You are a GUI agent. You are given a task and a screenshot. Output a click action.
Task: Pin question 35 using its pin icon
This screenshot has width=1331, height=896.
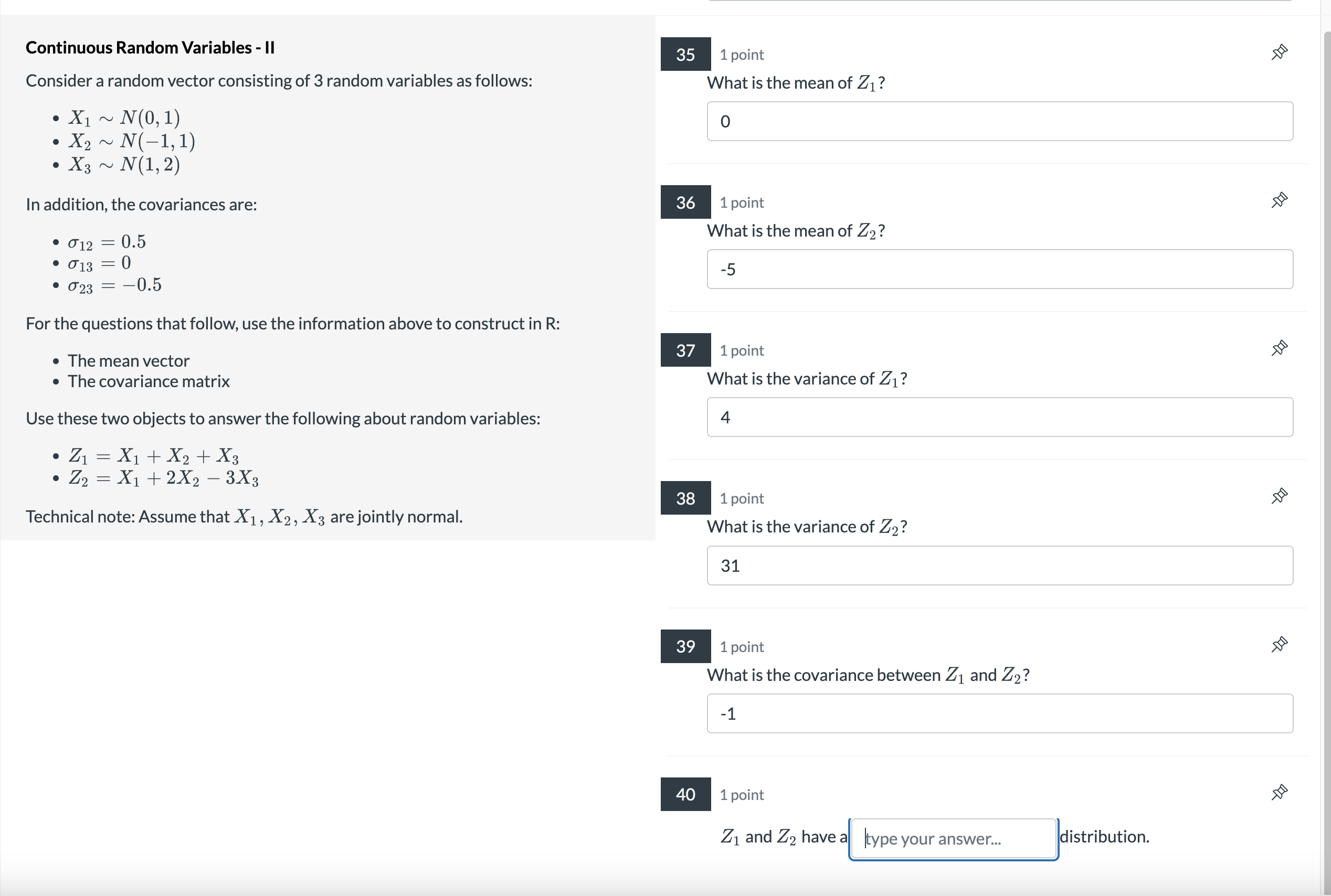click(x=1279, y=52)
